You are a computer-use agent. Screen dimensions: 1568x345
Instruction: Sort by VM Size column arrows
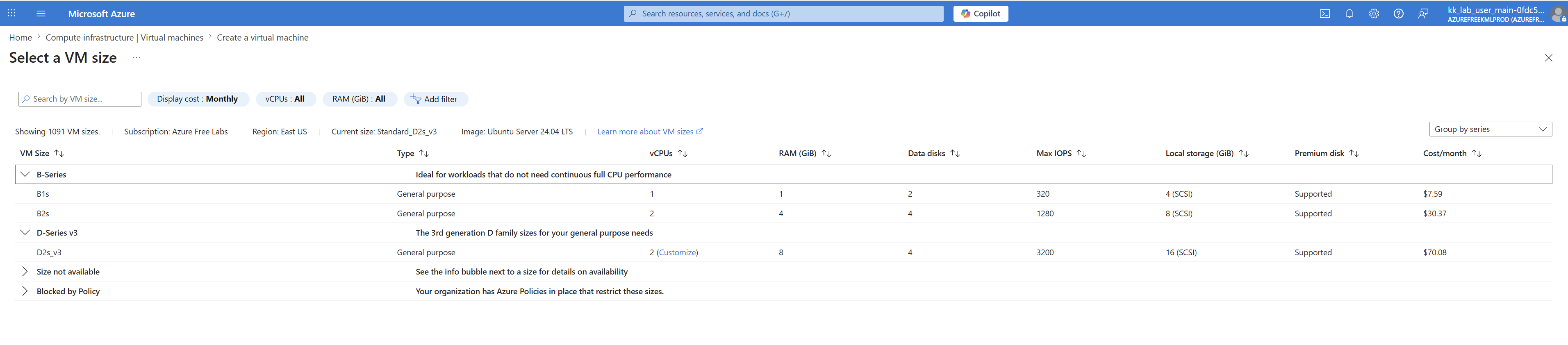click(59, 153)
